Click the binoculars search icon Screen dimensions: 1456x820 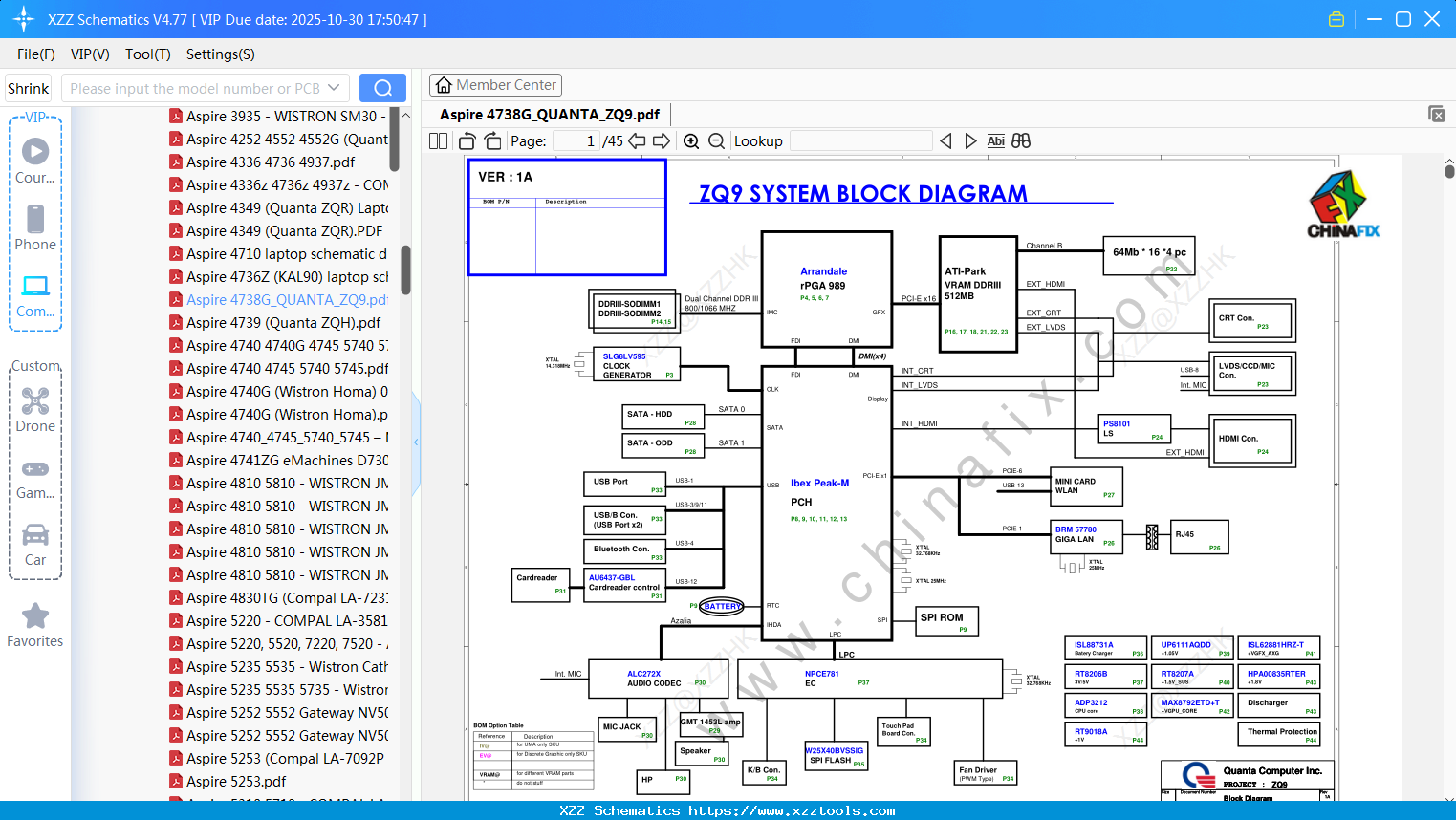[1021, 140]
